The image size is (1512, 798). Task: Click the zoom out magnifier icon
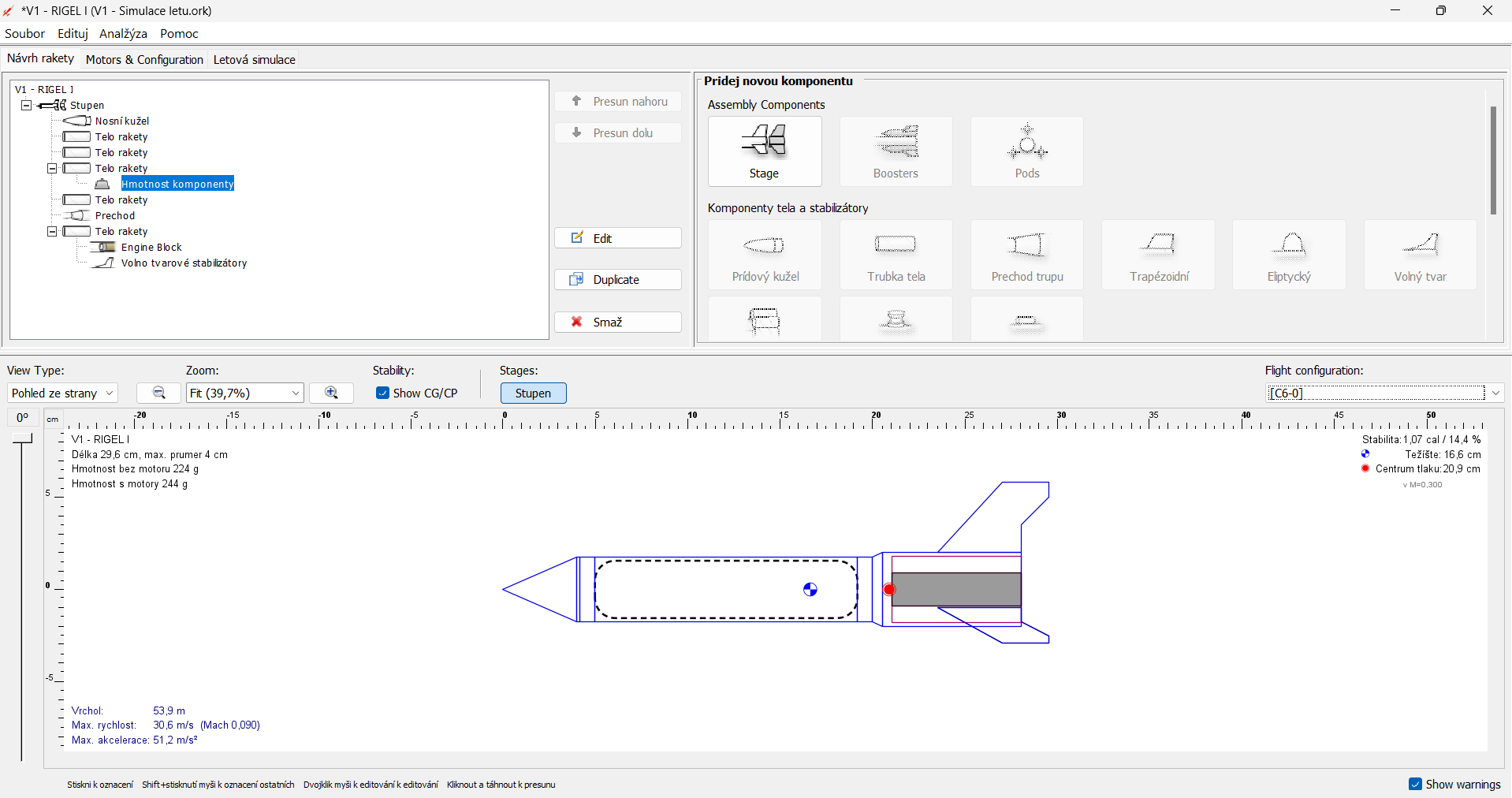pyautogui.click(x=159, y=393)
